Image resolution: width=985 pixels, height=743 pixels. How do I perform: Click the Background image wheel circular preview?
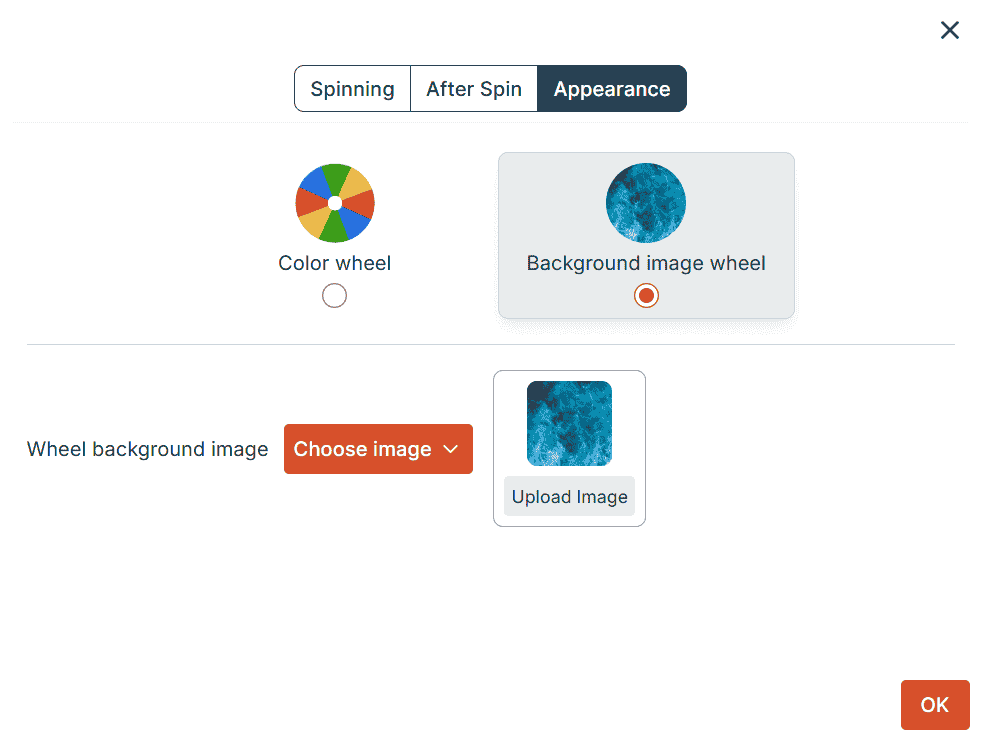tap(646, 203)
